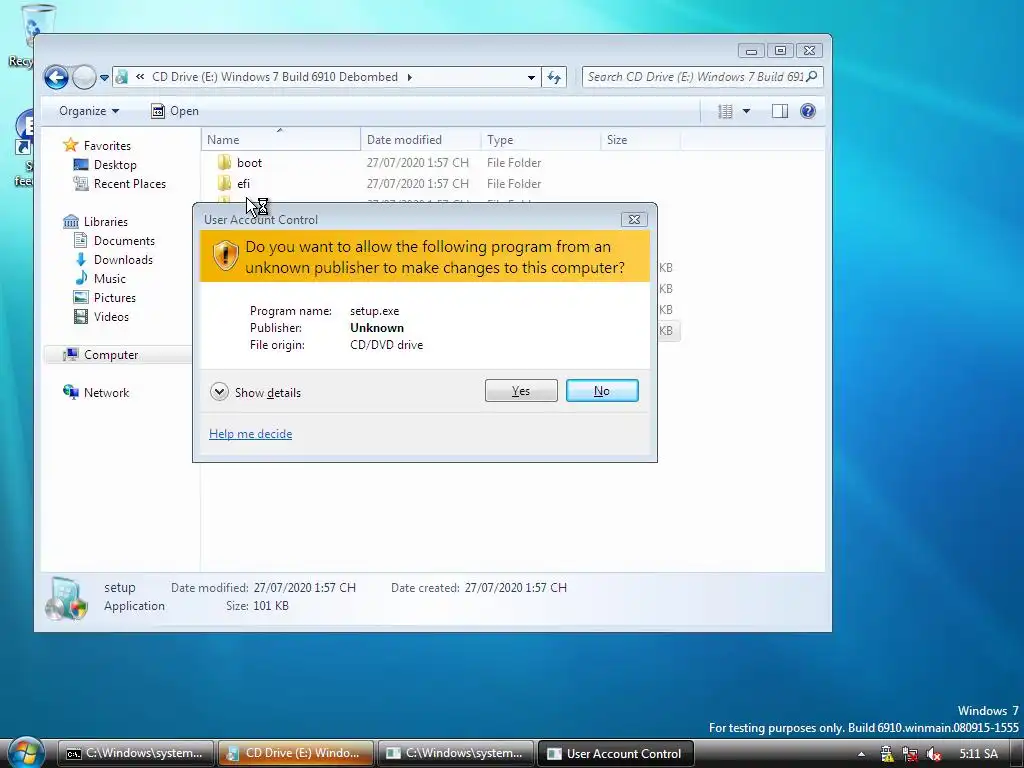The width and height of the screenshot is (1024, 768).
Task: Click the Music note icon in Libraries
Action: click(81, 278)
